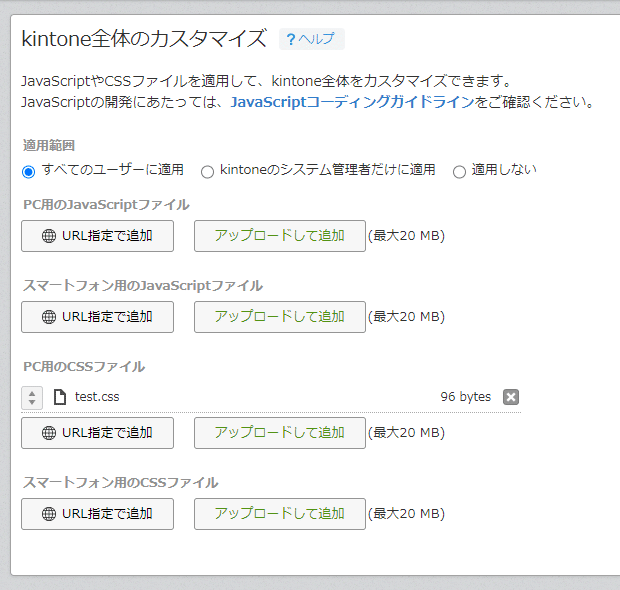
Task: Click URL指定で追加 under PC用のCSSファイル
Action: (97, 433)
